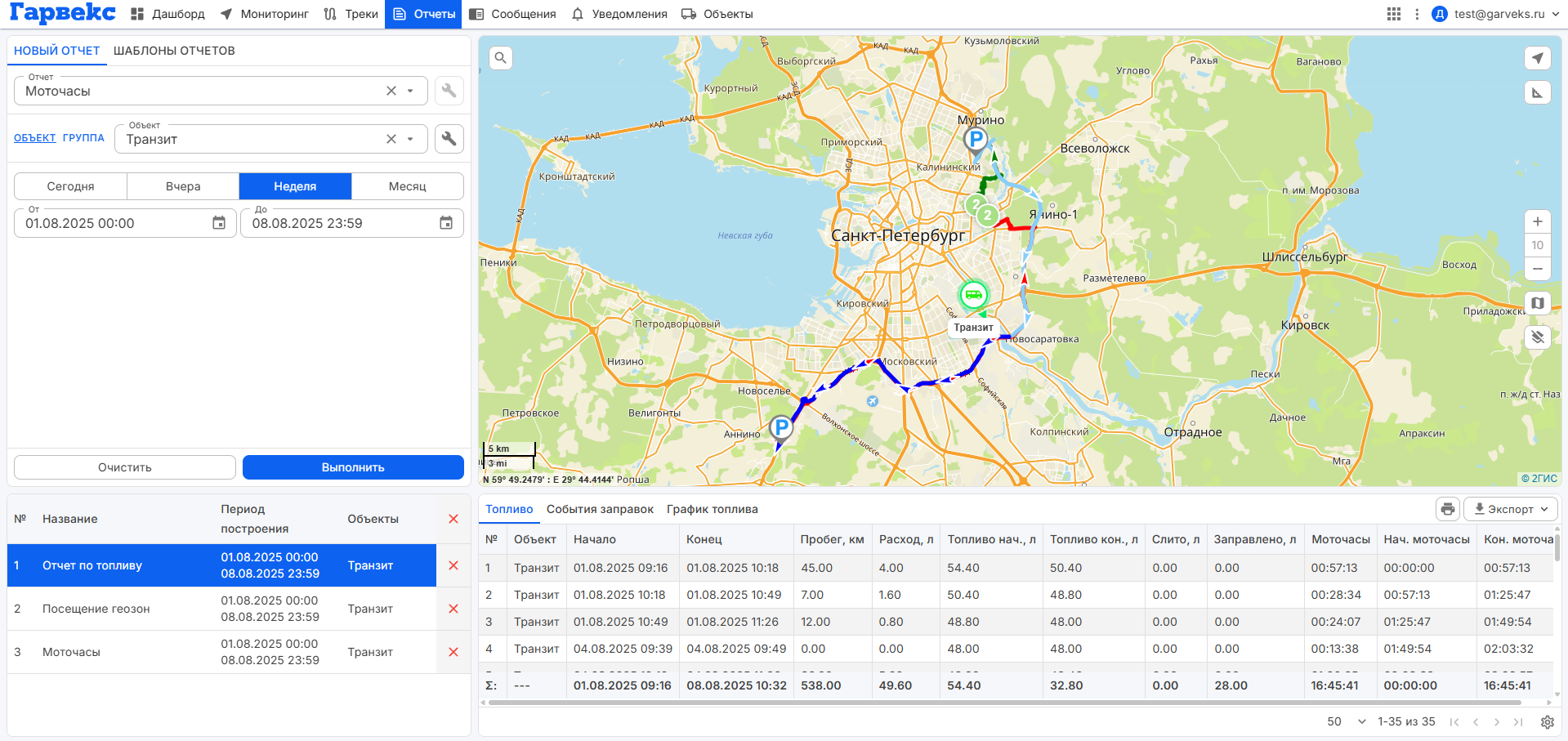Open the Треки section
The height and width of the screenshot is (741, 1568).
[x=351, y=14]
